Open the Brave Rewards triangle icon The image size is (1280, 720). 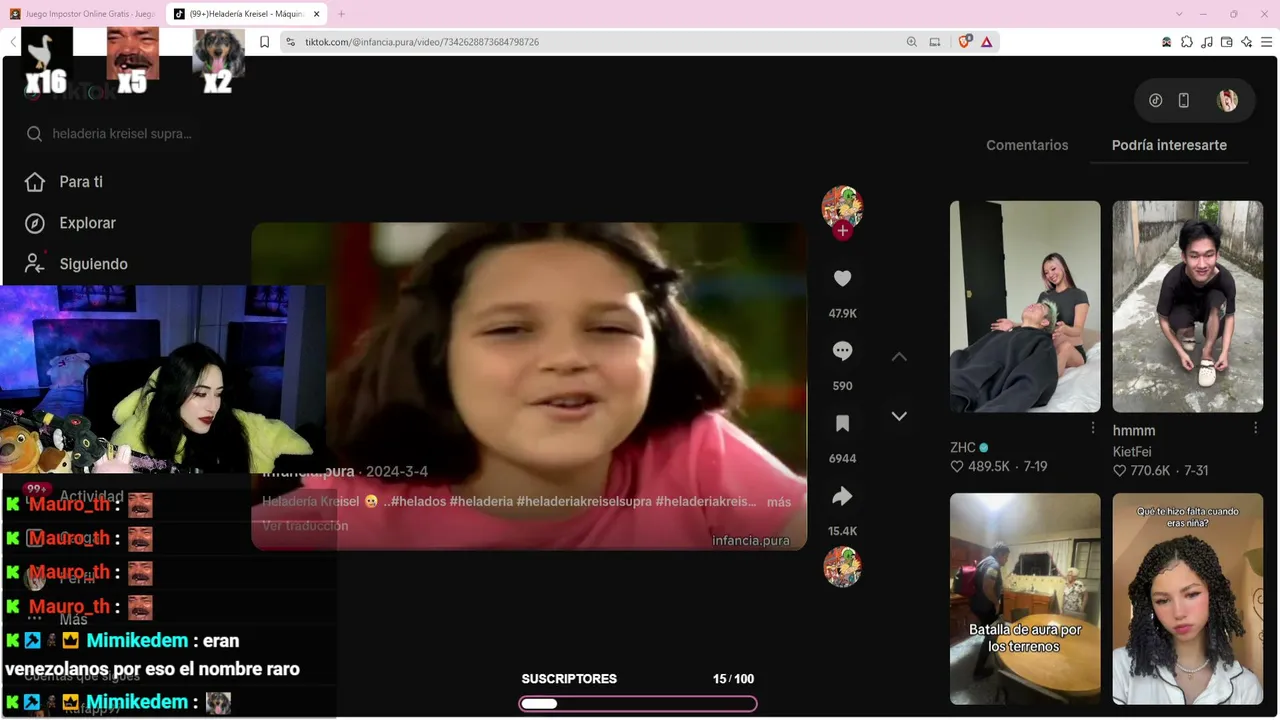986,42
